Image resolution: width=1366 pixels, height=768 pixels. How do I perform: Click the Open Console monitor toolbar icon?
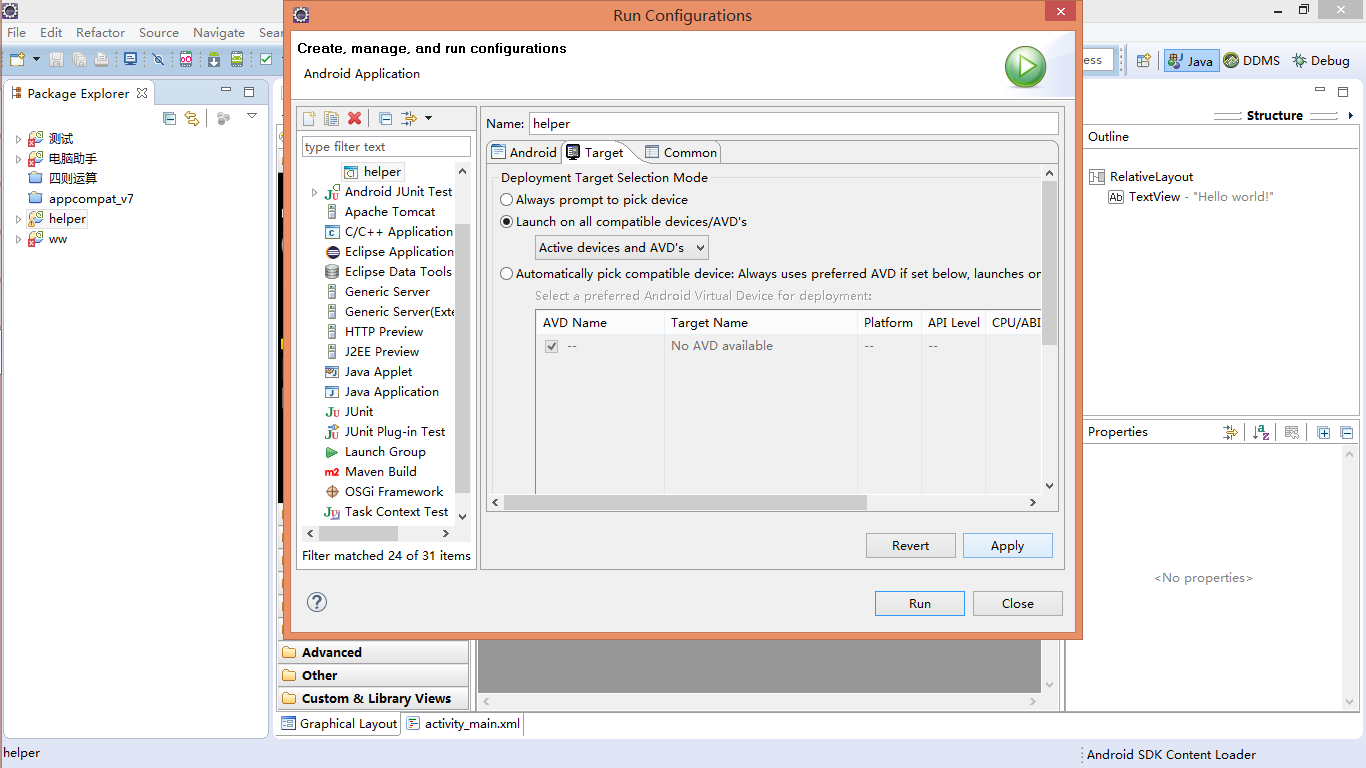pos(130,60)
